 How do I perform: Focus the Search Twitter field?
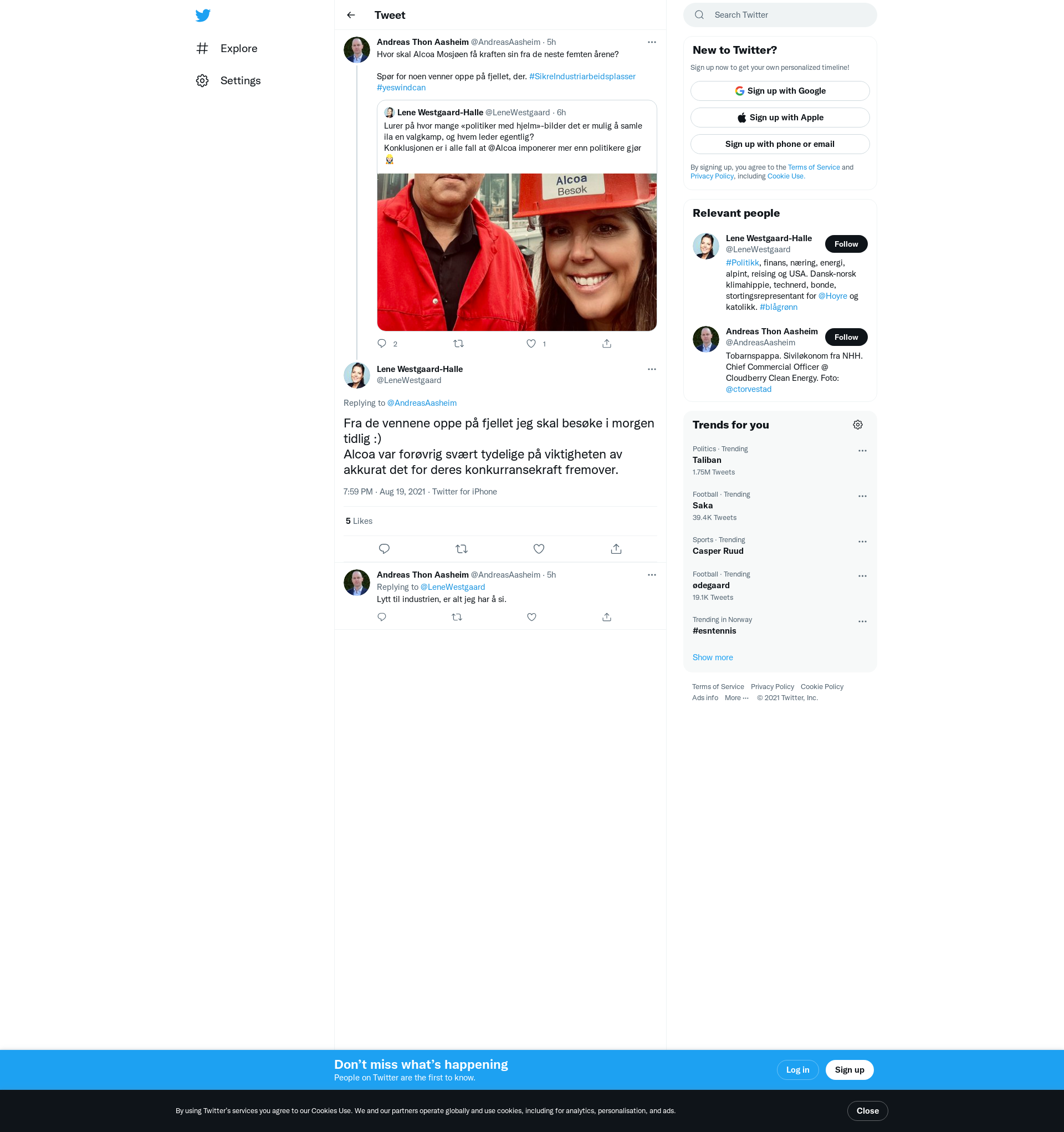(x=780, y=15)
